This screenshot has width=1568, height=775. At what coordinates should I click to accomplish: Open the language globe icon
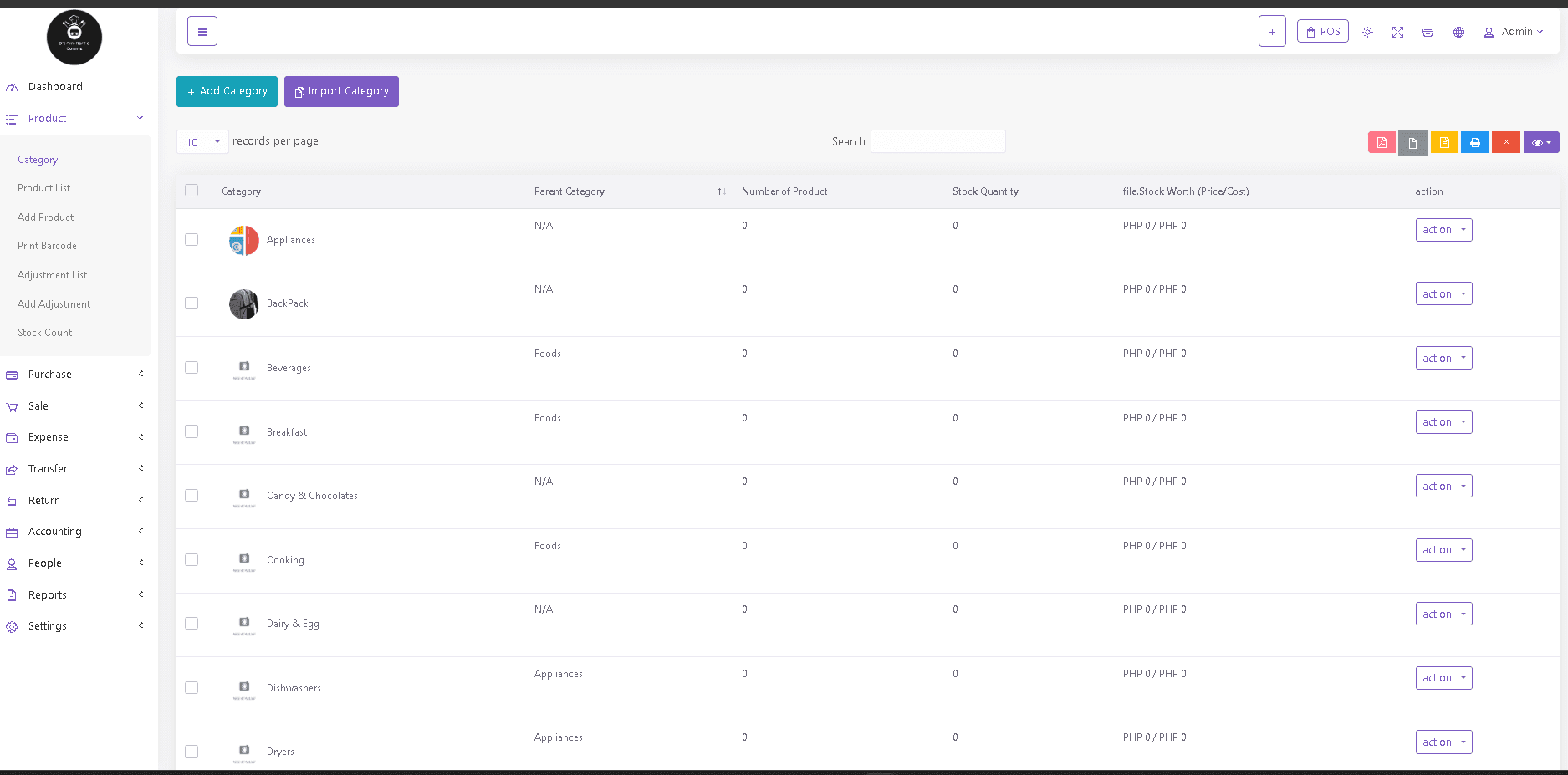point(1458,32)
